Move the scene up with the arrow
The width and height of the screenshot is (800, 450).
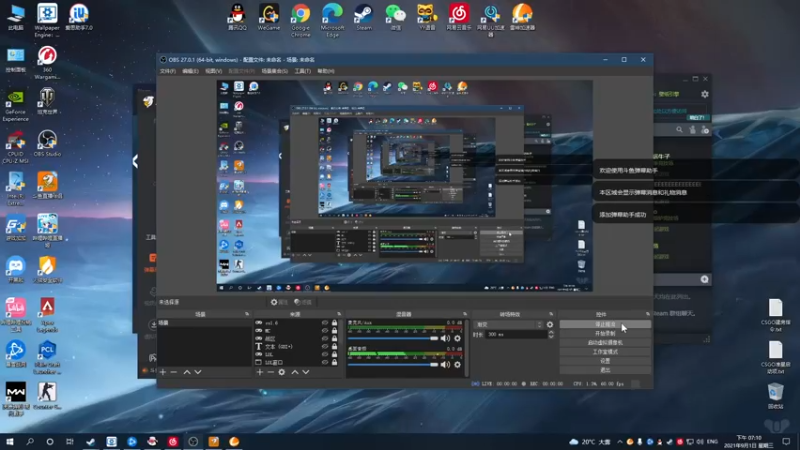(x=187, y=372)
